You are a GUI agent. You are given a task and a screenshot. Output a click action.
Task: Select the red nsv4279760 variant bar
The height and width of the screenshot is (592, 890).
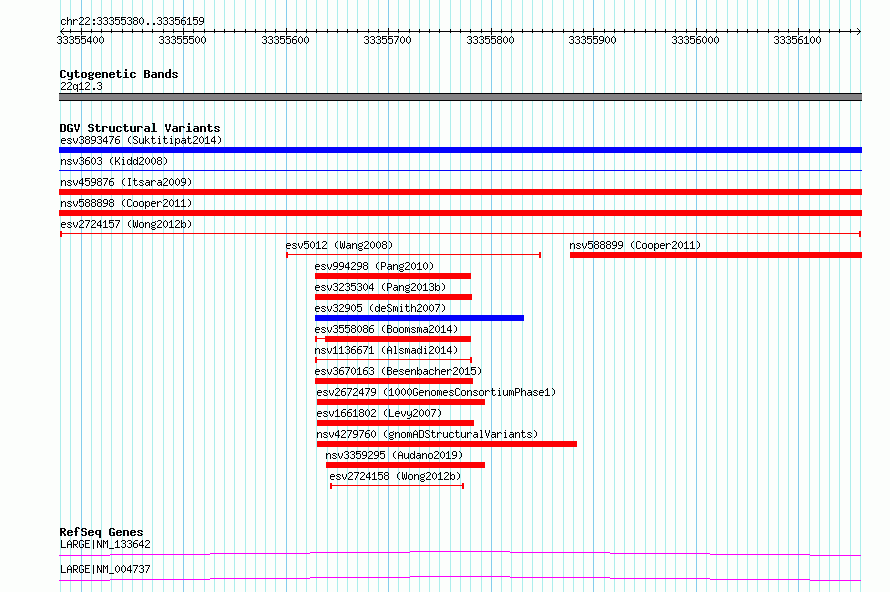pos(447,444)
